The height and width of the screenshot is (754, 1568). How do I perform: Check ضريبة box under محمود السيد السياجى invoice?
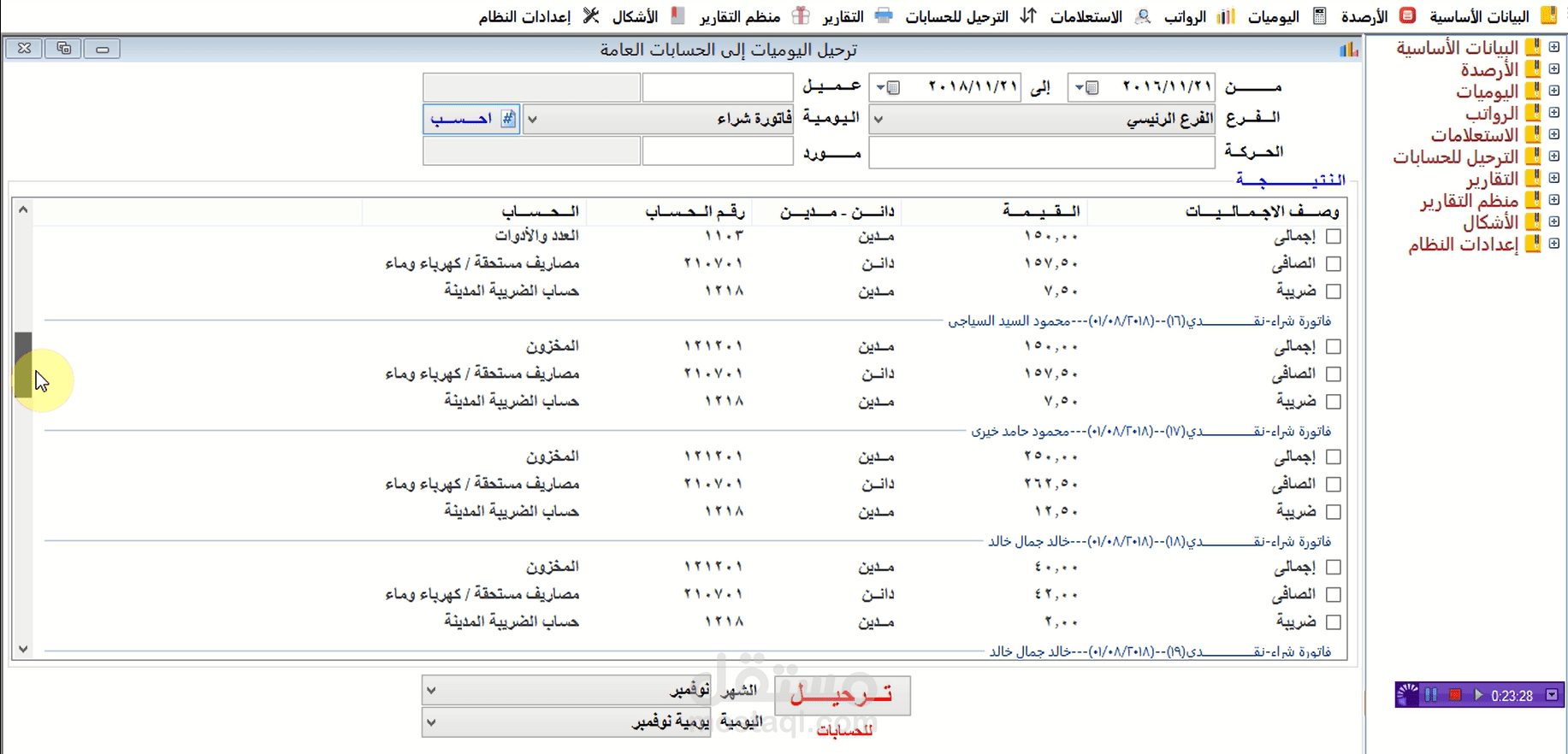1333,401
